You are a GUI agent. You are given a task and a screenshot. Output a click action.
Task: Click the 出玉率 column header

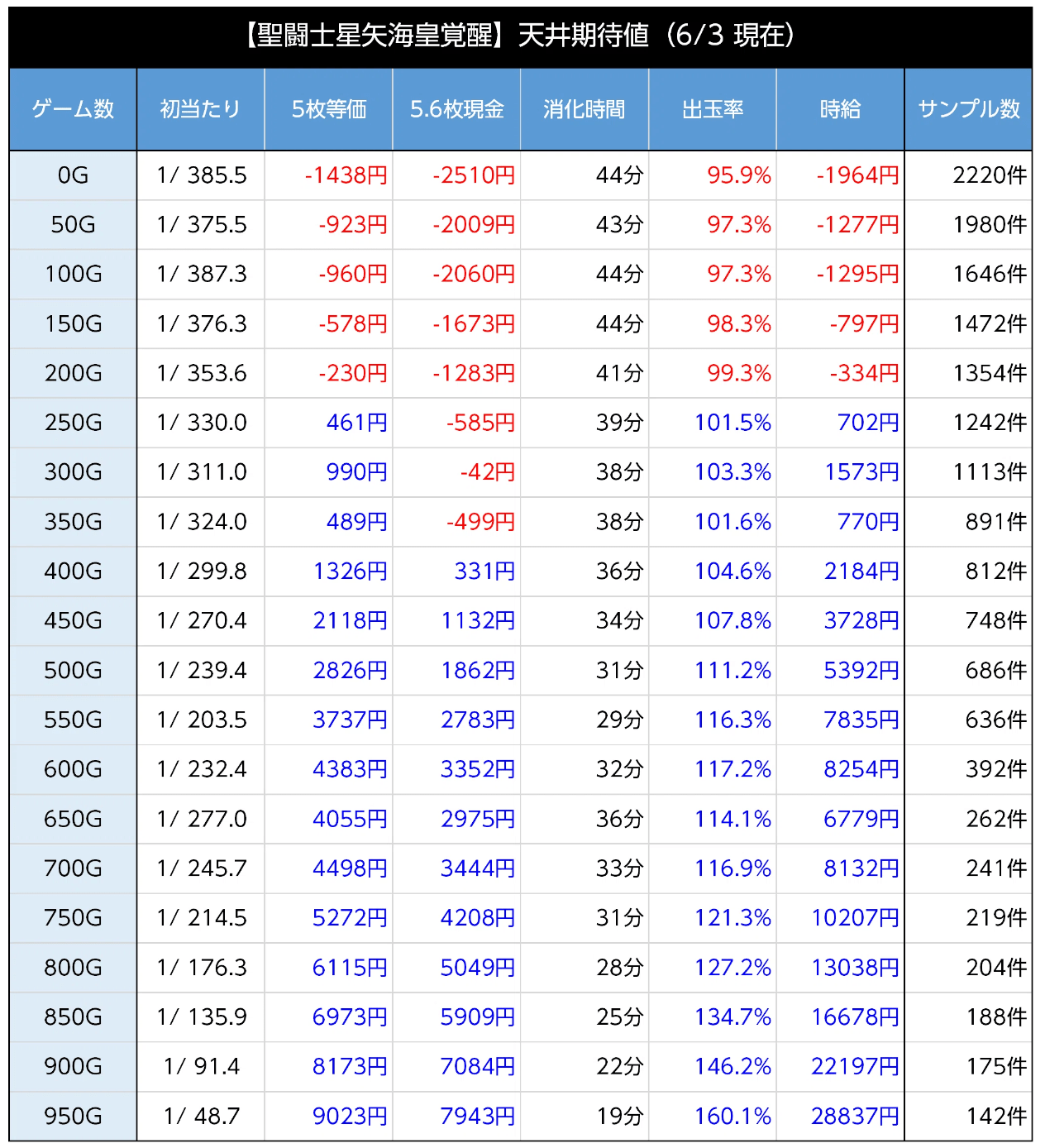(x=713, y=109)
